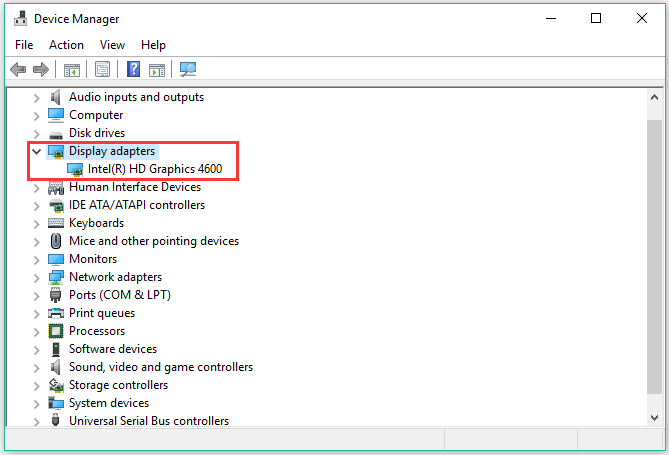
Task: Select IDE ATA/ATAPI controllers label
Action: click(x=137, y=205)
